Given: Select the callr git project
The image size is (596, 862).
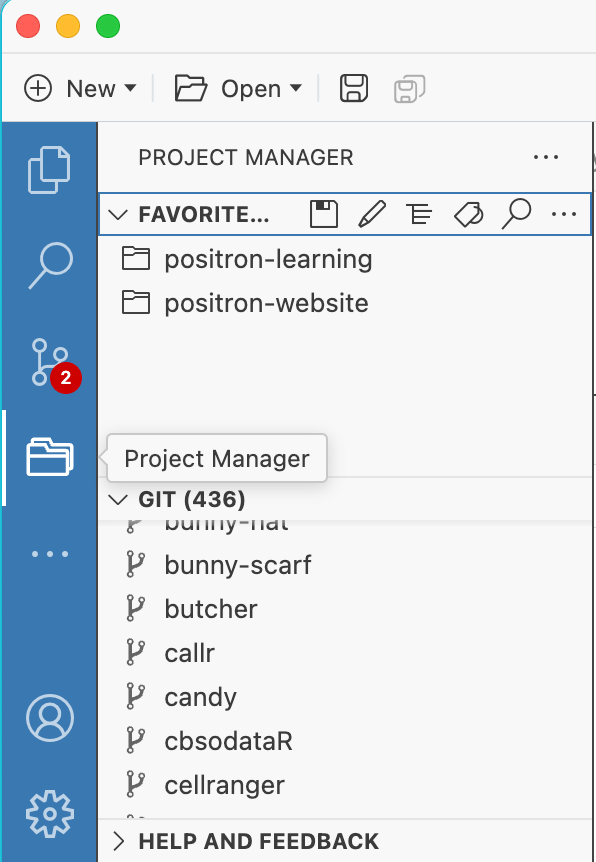Looking at the screenshot, I should point(188,652).
